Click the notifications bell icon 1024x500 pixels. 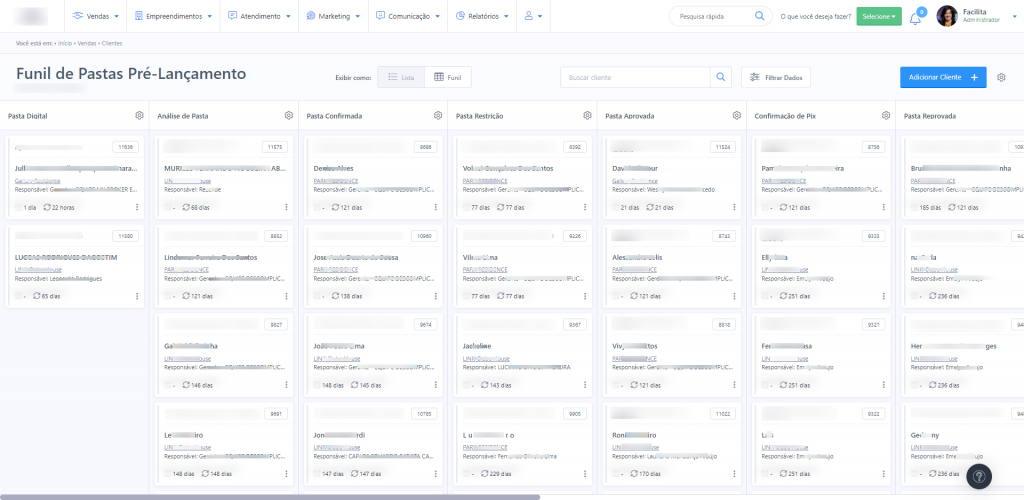click(914, 17)
